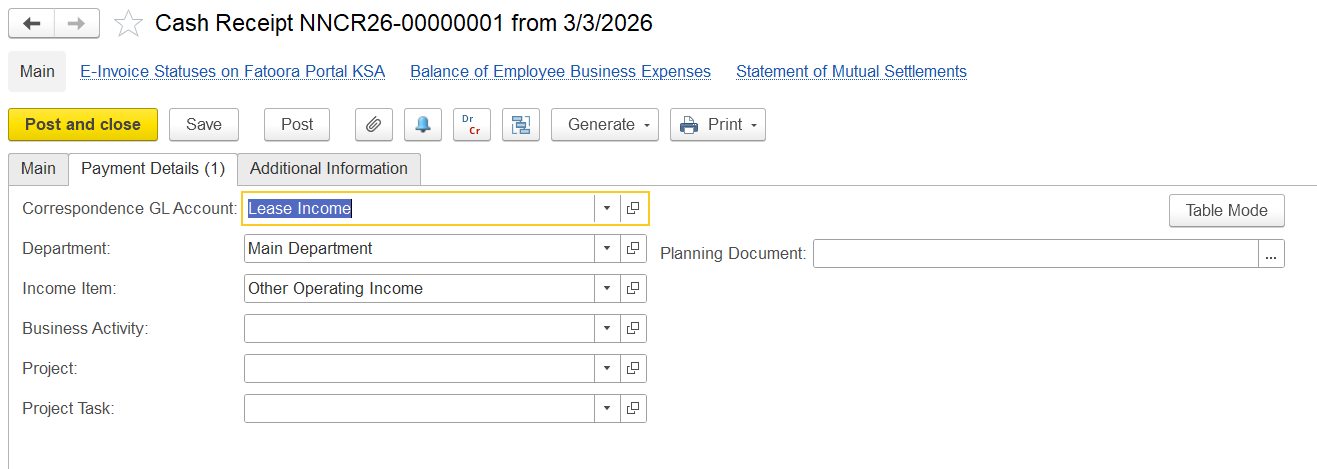
Task: Click the bell reminder icon
Action: pos(422,125)
